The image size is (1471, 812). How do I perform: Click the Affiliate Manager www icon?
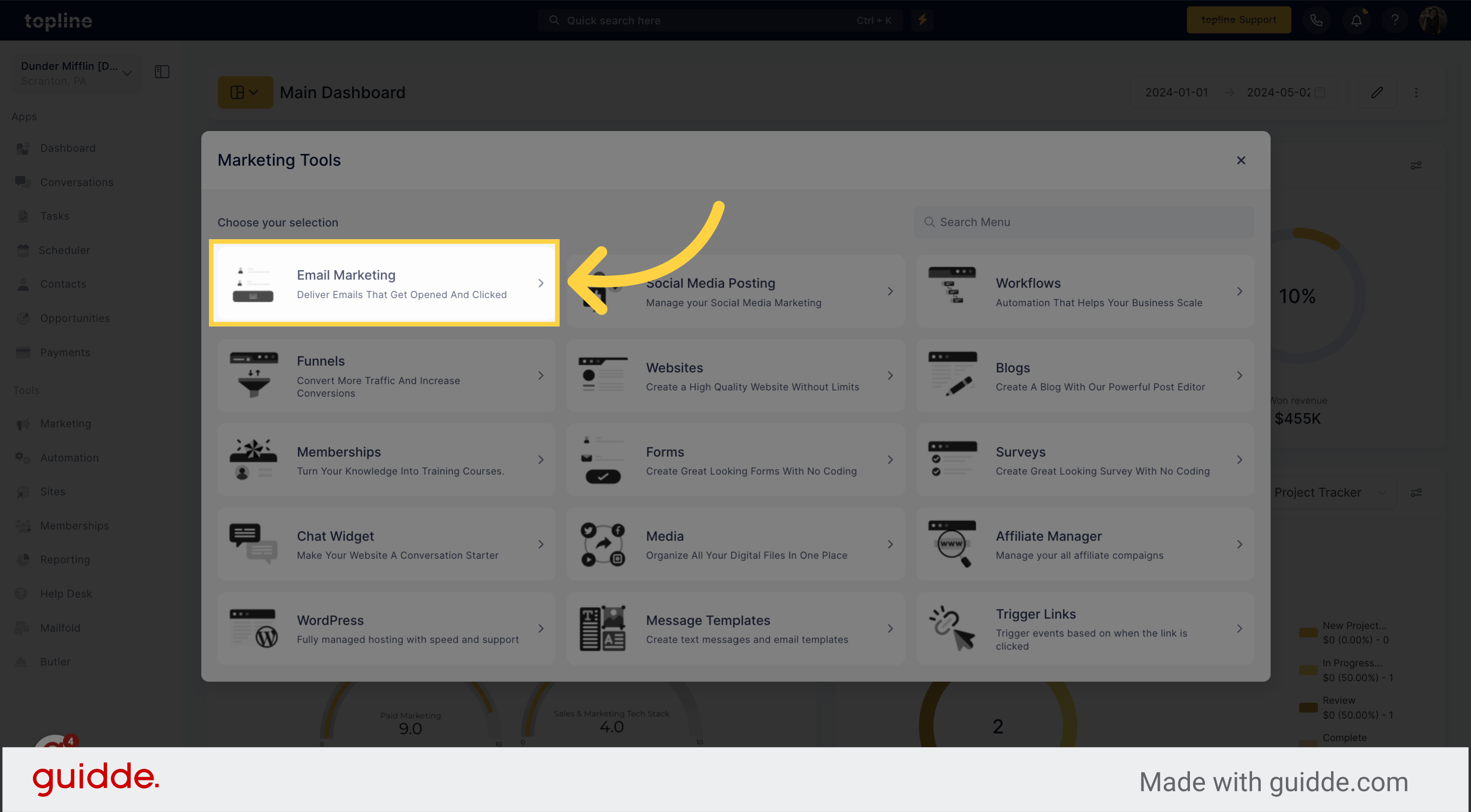click(952, 544)
